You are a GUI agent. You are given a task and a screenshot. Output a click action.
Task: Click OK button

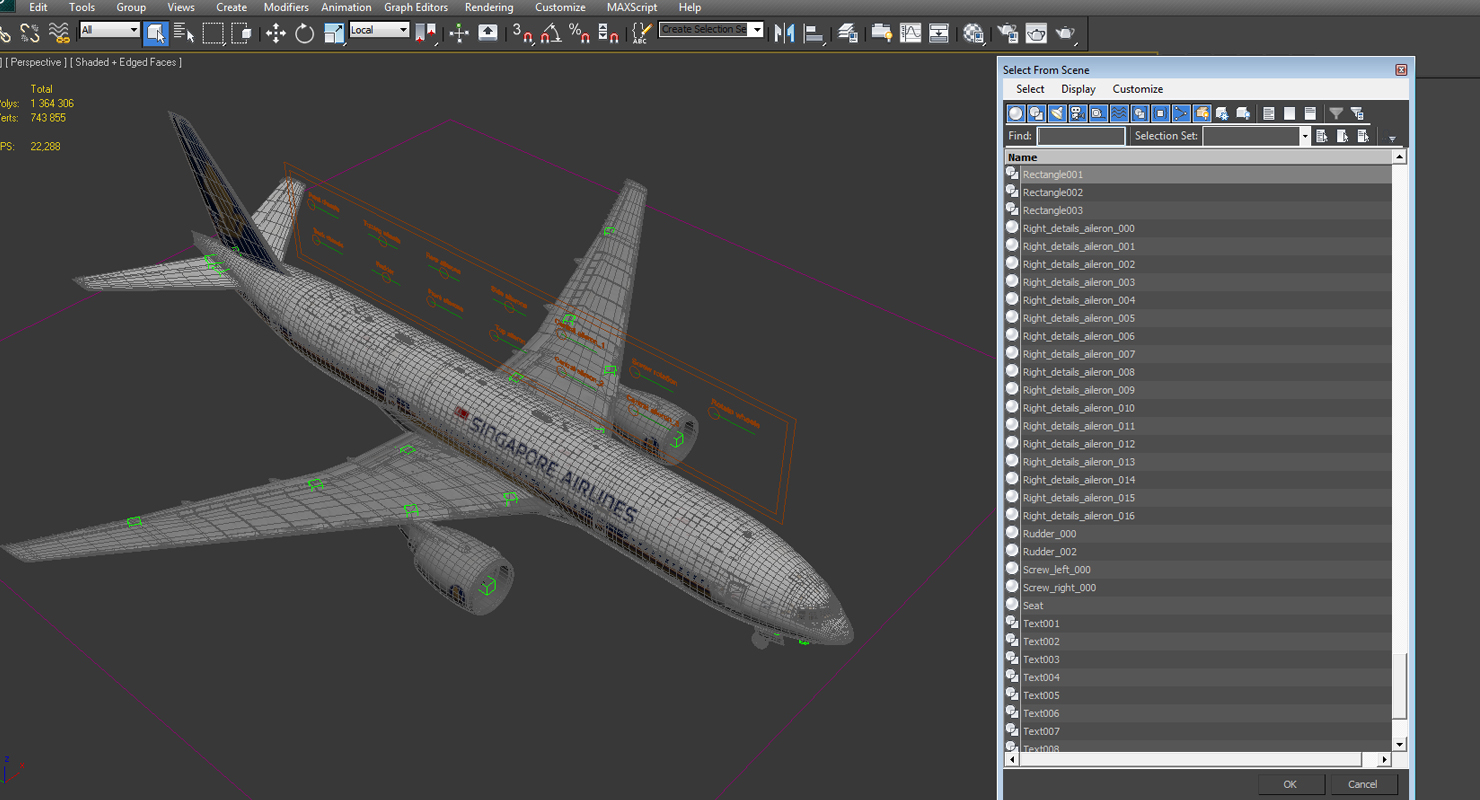(x=1290, y=784)
